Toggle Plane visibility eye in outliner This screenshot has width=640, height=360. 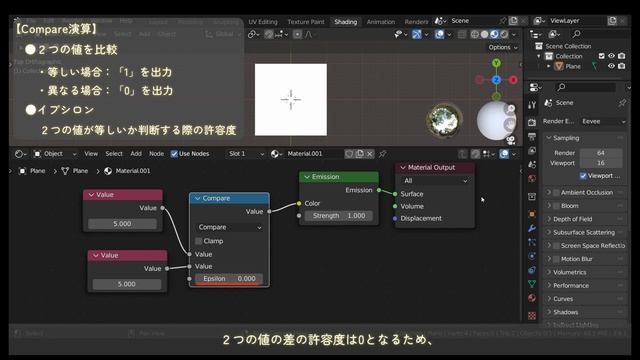click(x=611, y=66)
